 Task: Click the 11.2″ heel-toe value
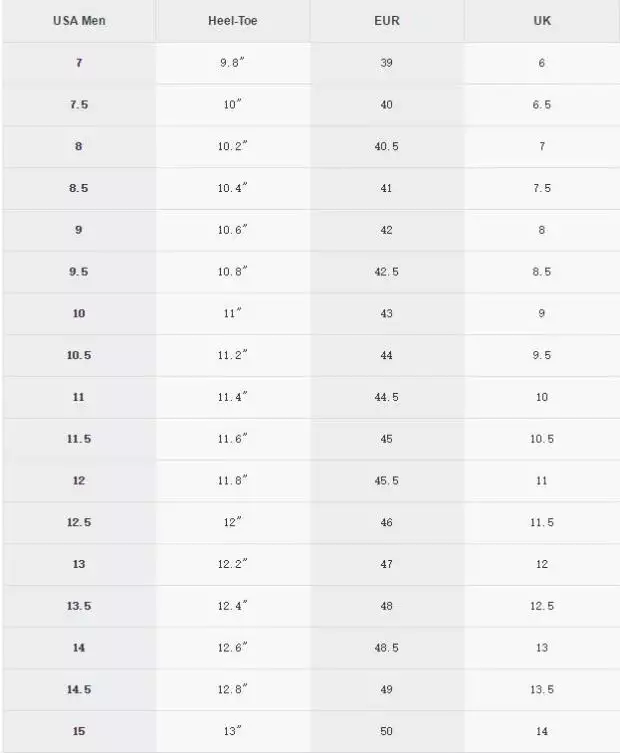click(x=233, y=355)
